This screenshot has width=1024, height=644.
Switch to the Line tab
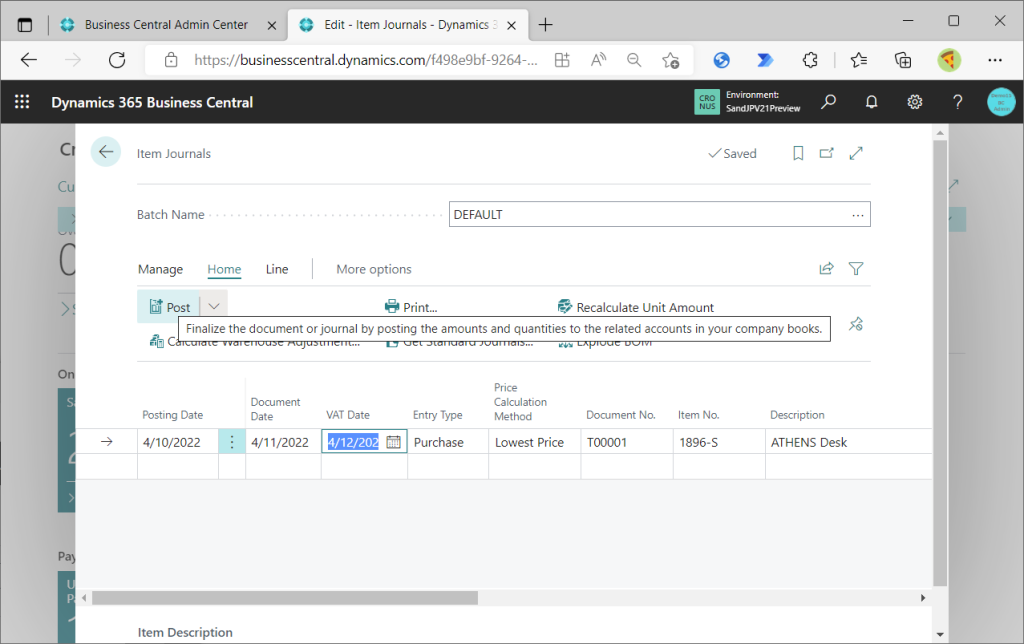pyautogui.click(x=277, y=269)
